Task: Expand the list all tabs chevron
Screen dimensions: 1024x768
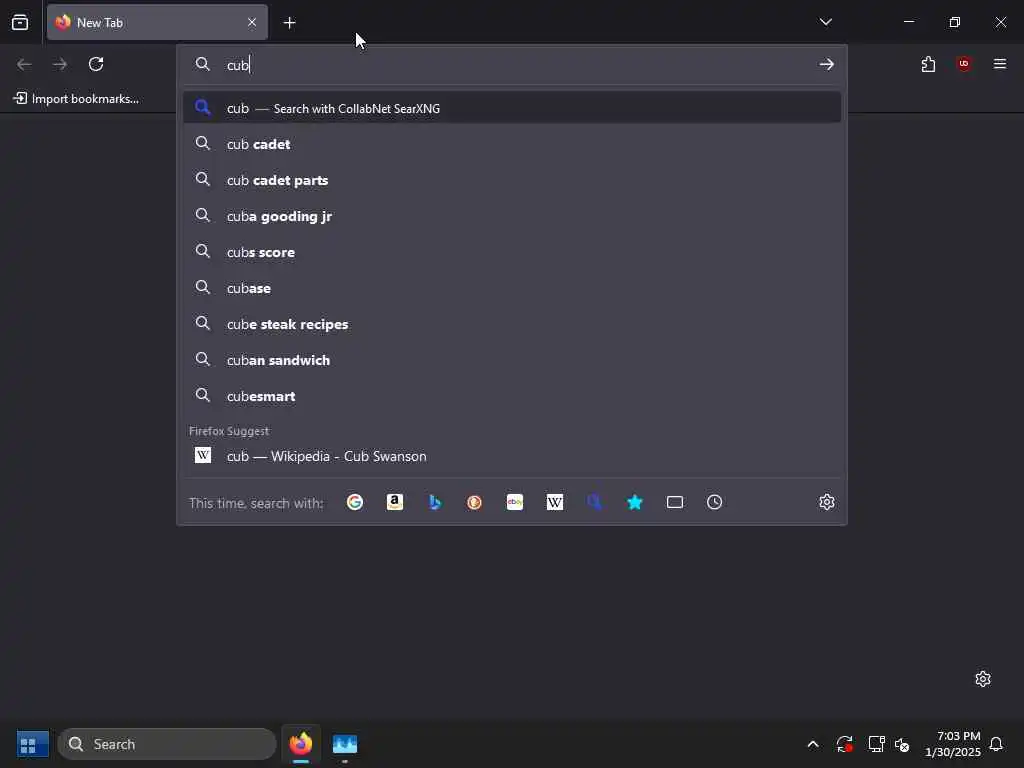Action: [825, 22]
